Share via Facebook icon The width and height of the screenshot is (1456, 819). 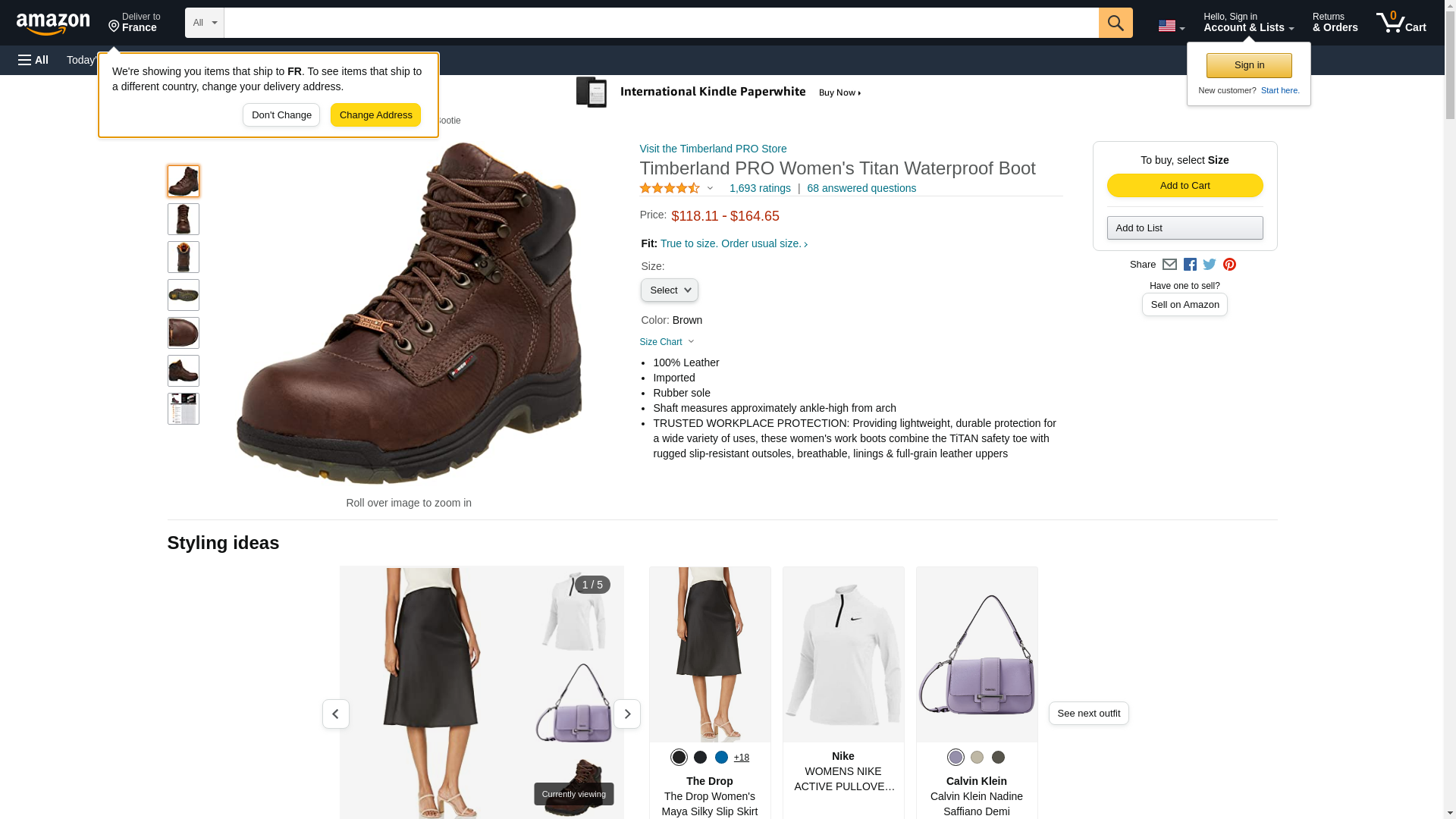1190,265
